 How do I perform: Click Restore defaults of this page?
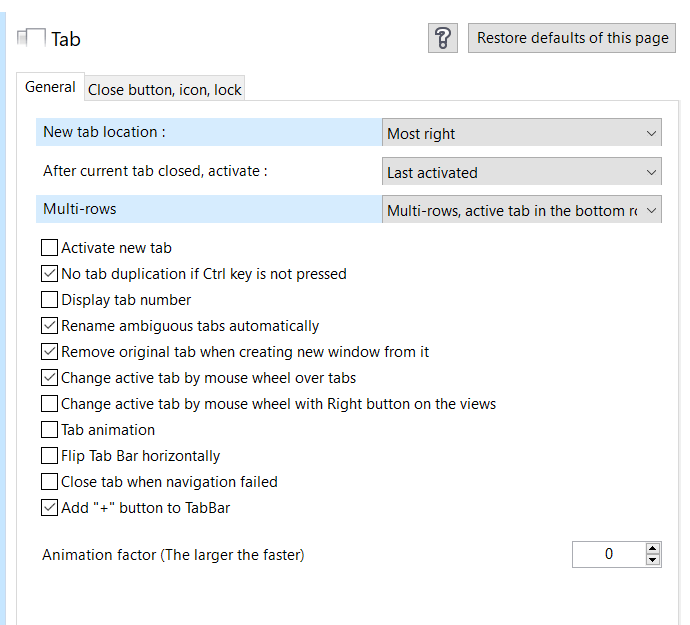click(x=572, y=38)
